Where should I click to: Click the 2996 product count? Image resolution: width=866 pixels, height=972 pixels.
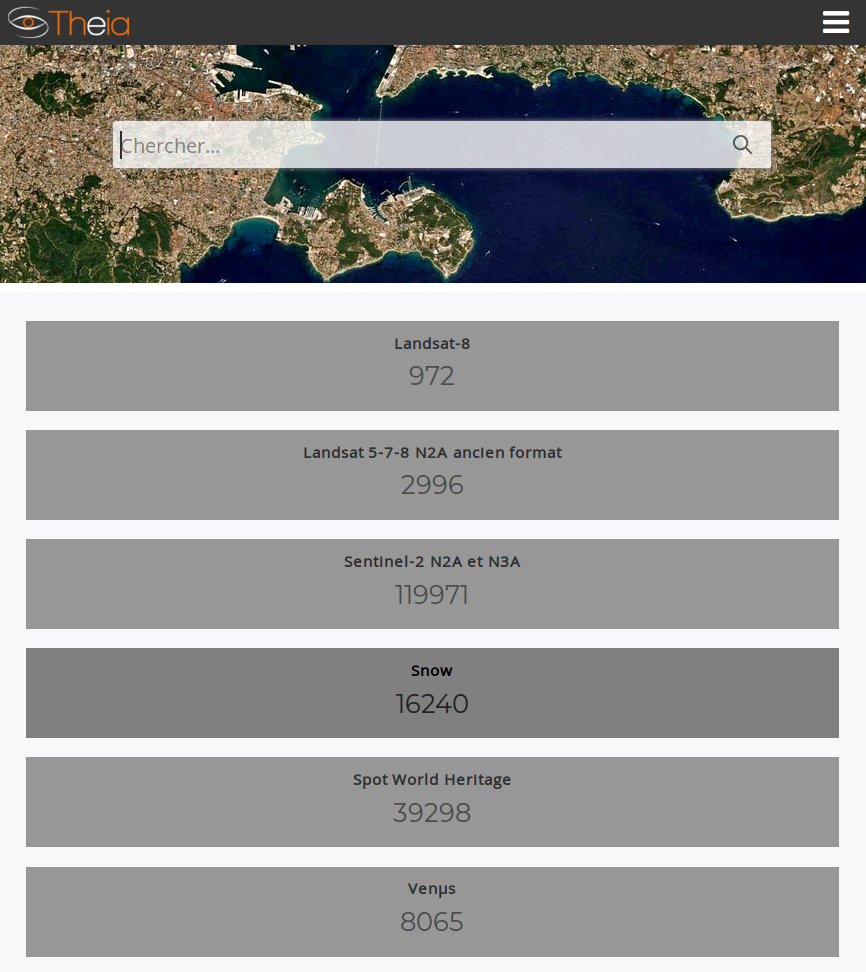(x=432, y=485)
